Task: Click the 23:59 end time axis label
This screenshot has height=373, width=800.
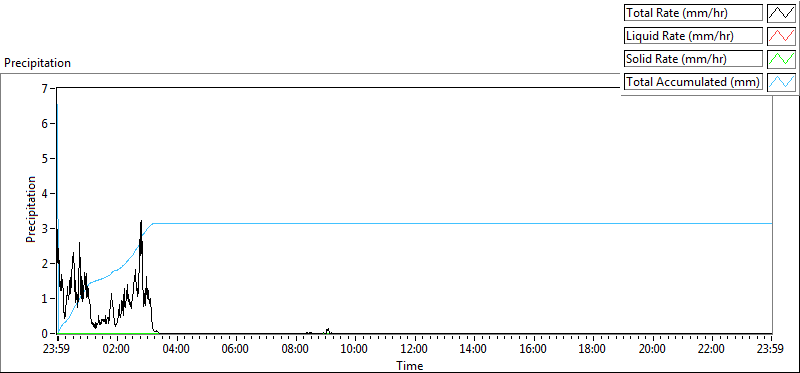Action: [769, 350]
